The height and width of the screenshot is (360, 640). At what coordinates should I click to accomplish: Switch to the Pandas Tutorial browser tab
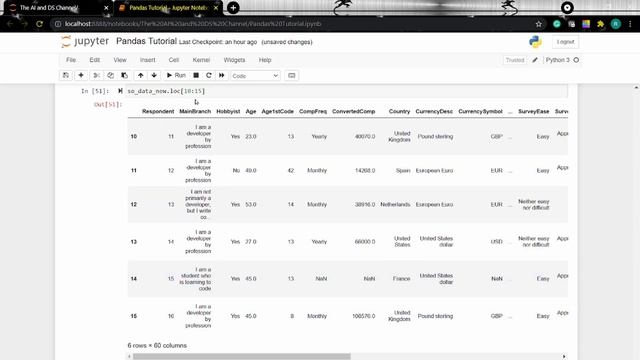(x=168, y=8)
